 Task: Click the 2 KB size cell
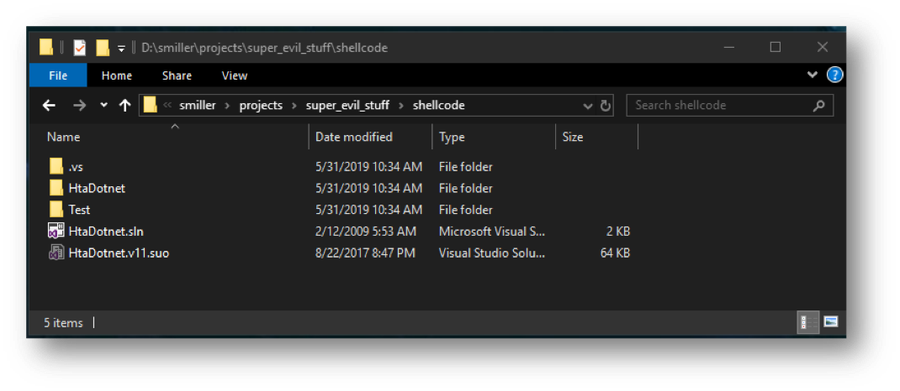(x=618, y=231)
